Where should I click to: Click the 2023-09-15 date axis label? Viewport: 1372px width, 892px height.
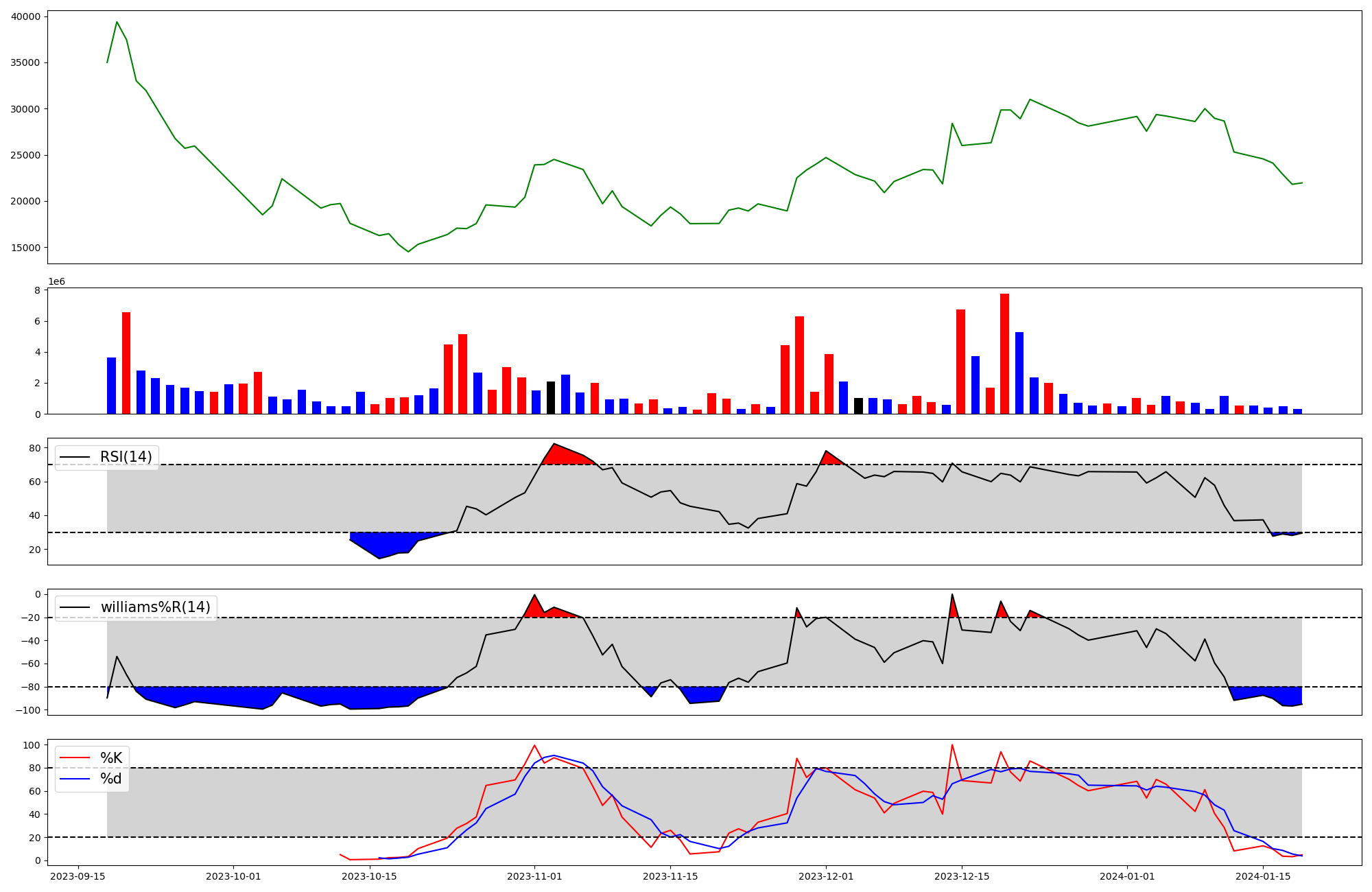tap(78, 876)
